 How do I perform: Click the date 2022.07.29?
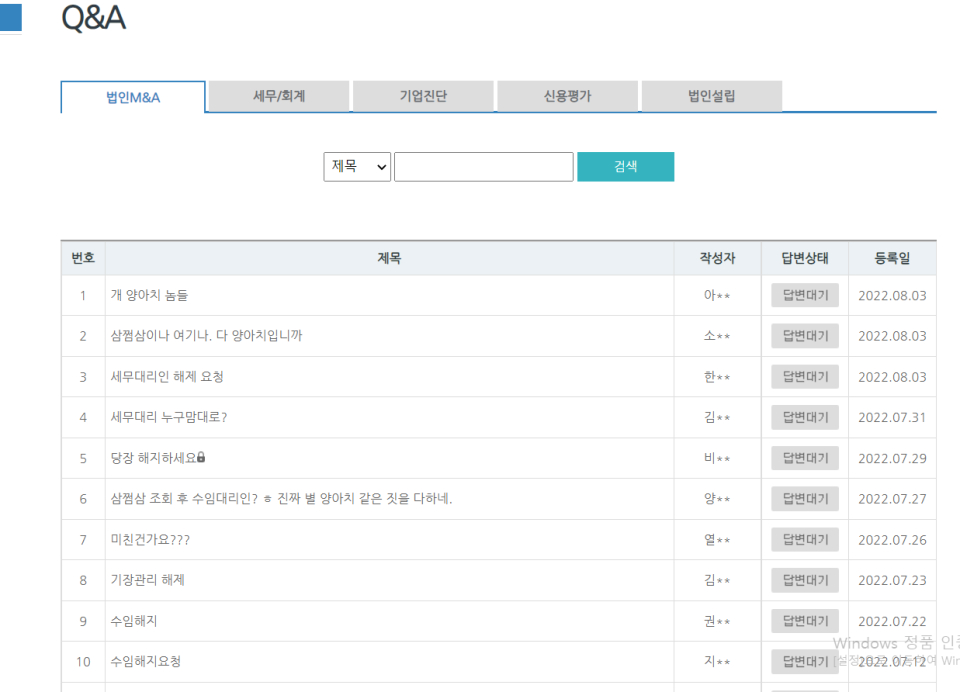tap(892, 458)
